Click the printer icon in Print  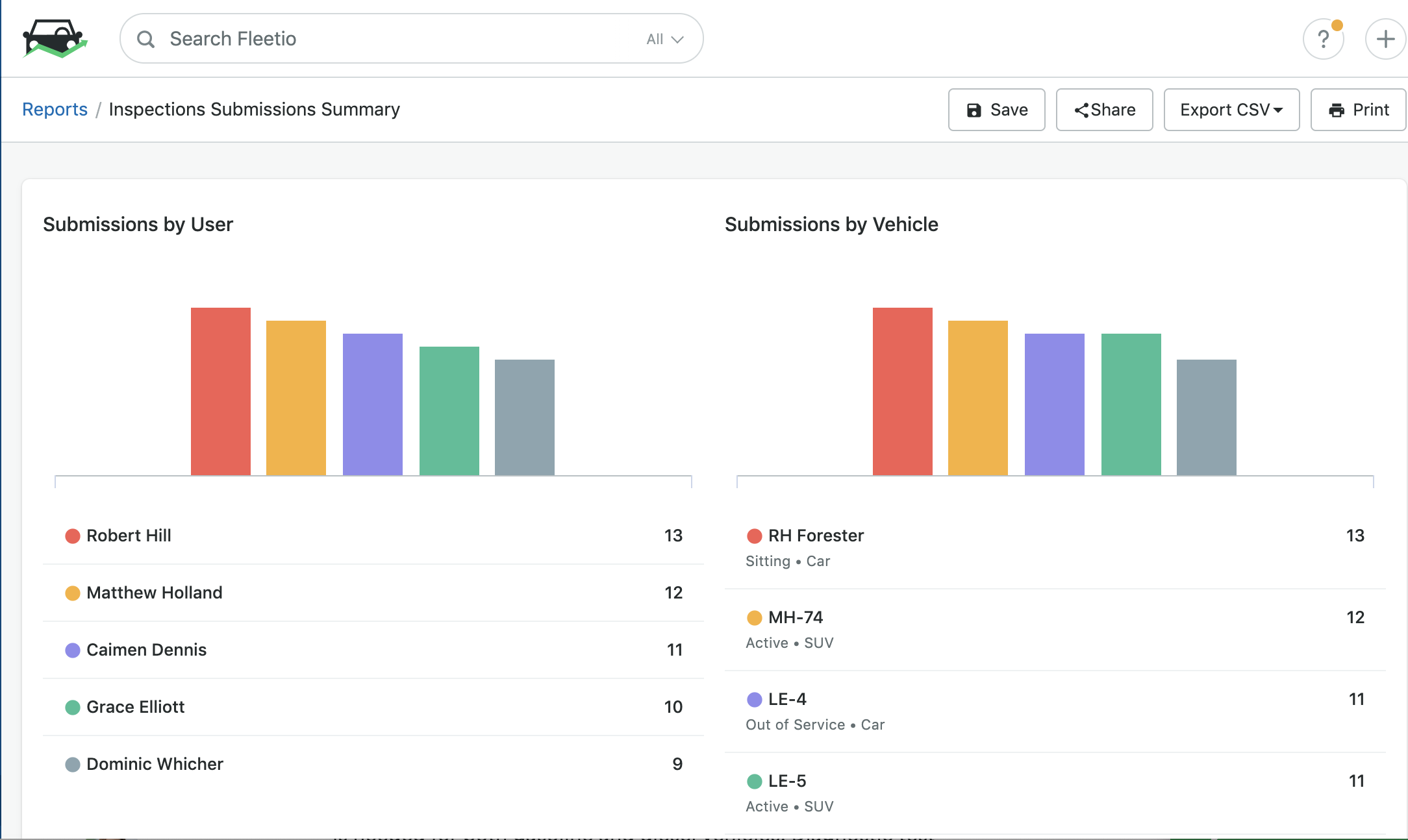1337,110
